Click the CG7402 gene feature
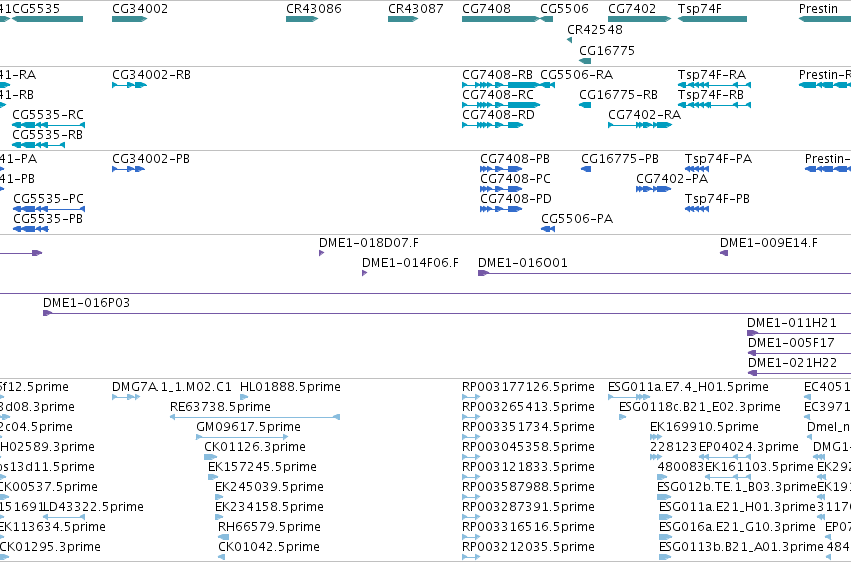The width and height of the screenshot is (851, 562). pyautogui.click(x=640, y=19)
